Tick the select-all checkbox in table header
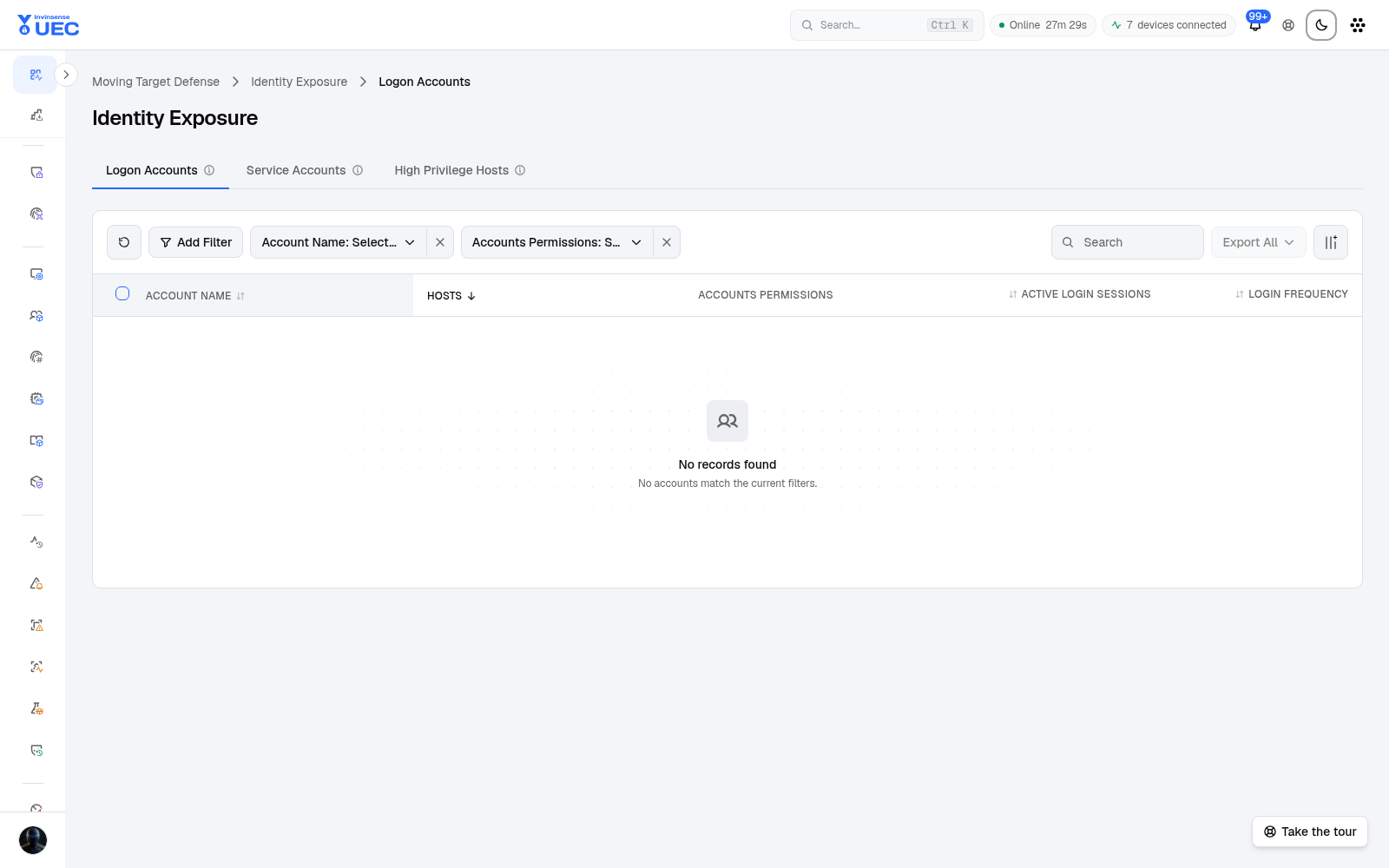The width and height of the screenshot is (1389, 868). coord(122,293)
